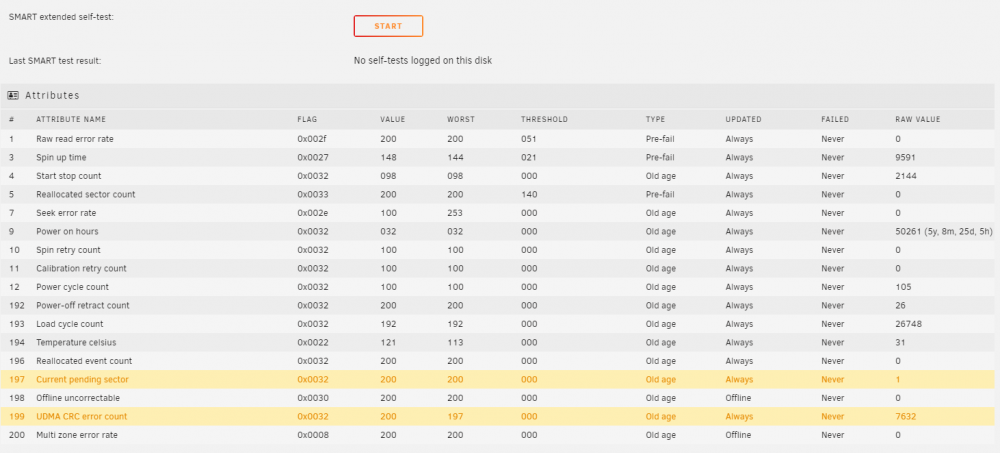
Task: Click threshold 051 of Raw read error rate
Action: pos(529,138)
